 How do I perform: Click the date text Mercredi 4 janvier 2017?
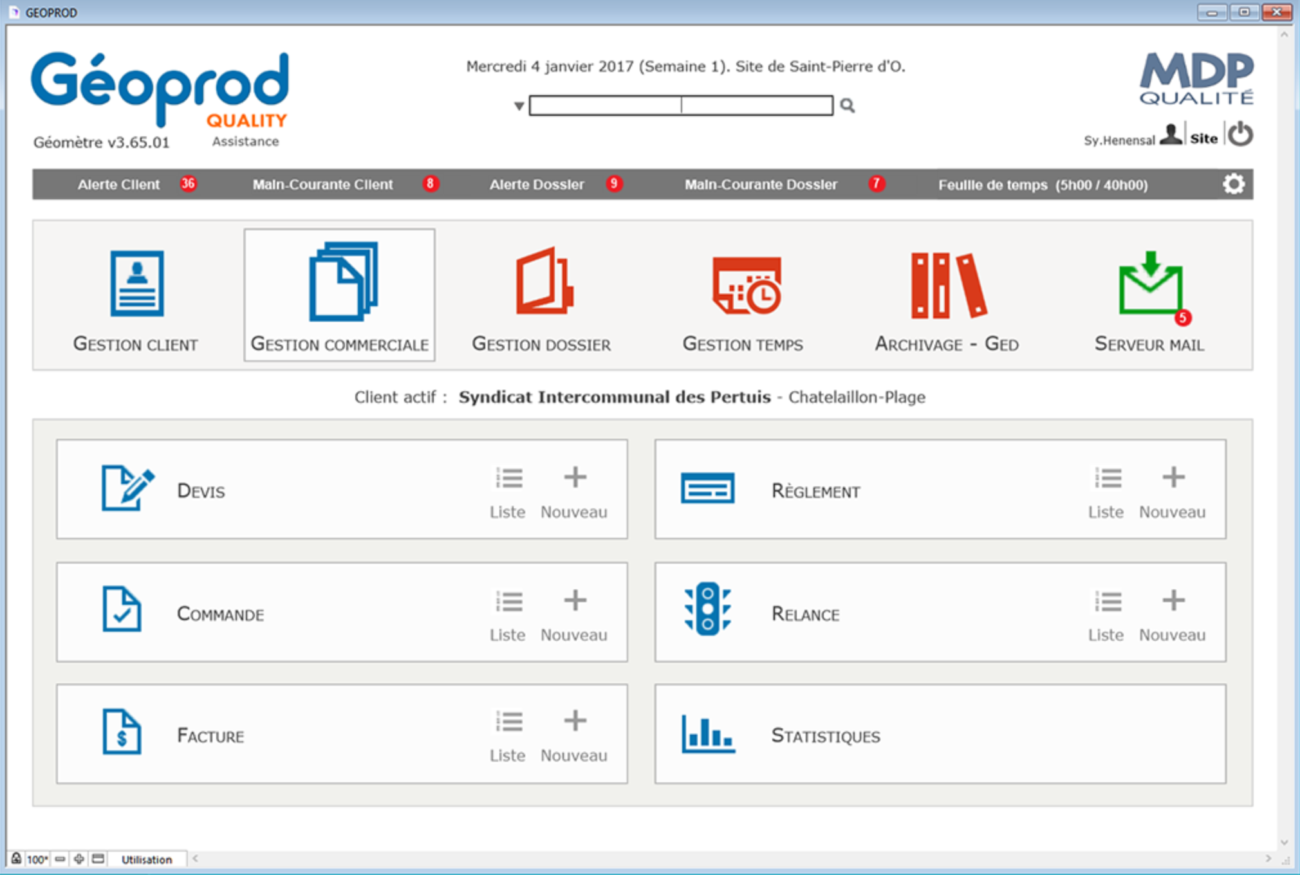point(550,67)
